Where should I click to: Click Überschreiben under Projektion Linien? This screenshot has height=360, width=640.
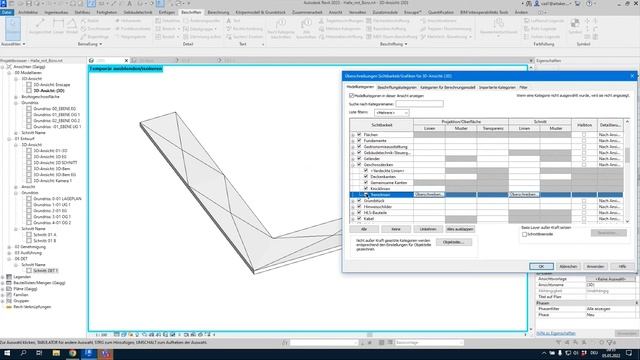tap(429, 195)
